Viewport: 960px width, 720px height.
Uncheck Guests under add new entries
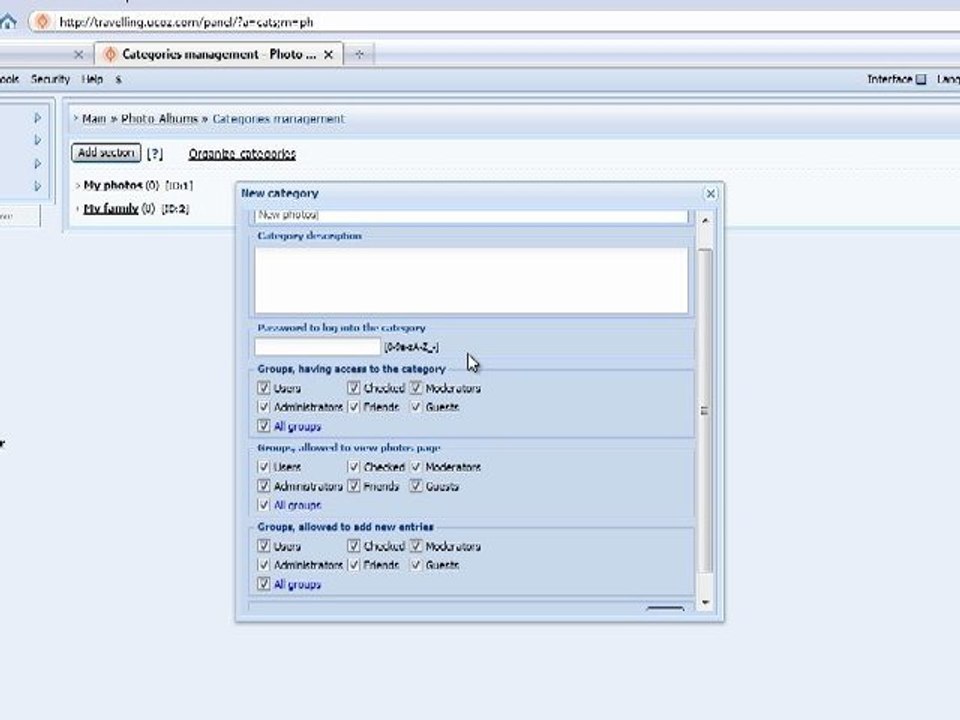tap(416, 564)
